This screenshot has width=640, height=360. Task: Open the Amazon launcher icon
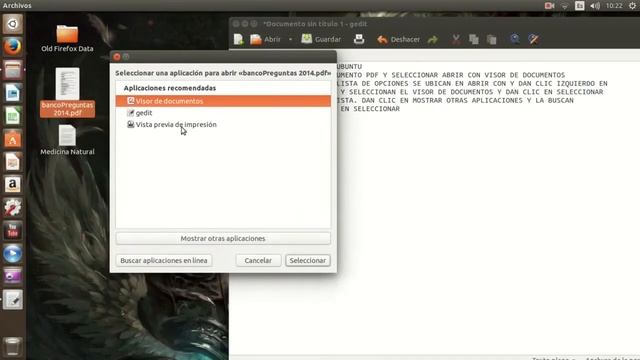(x=13, y=185)
